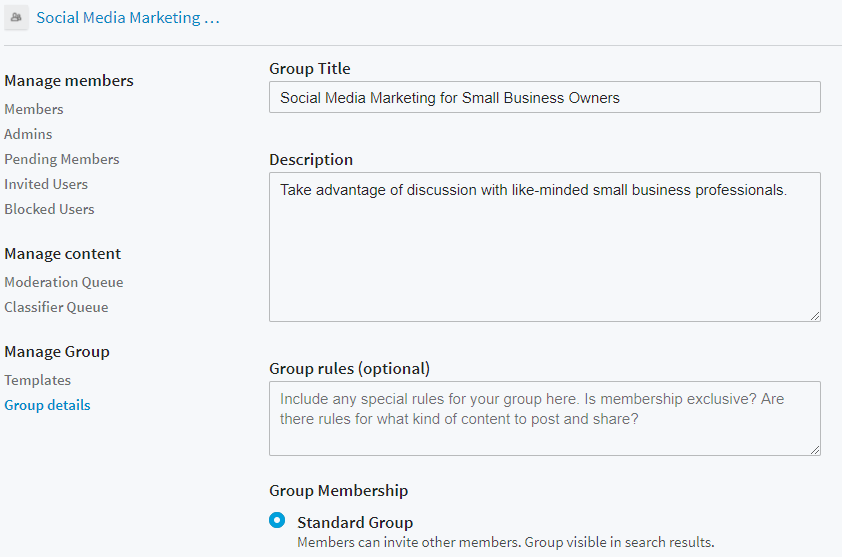
Task: Click the group avatar icon beside the title
Action: pyautogui.click(x=16, y=18)
